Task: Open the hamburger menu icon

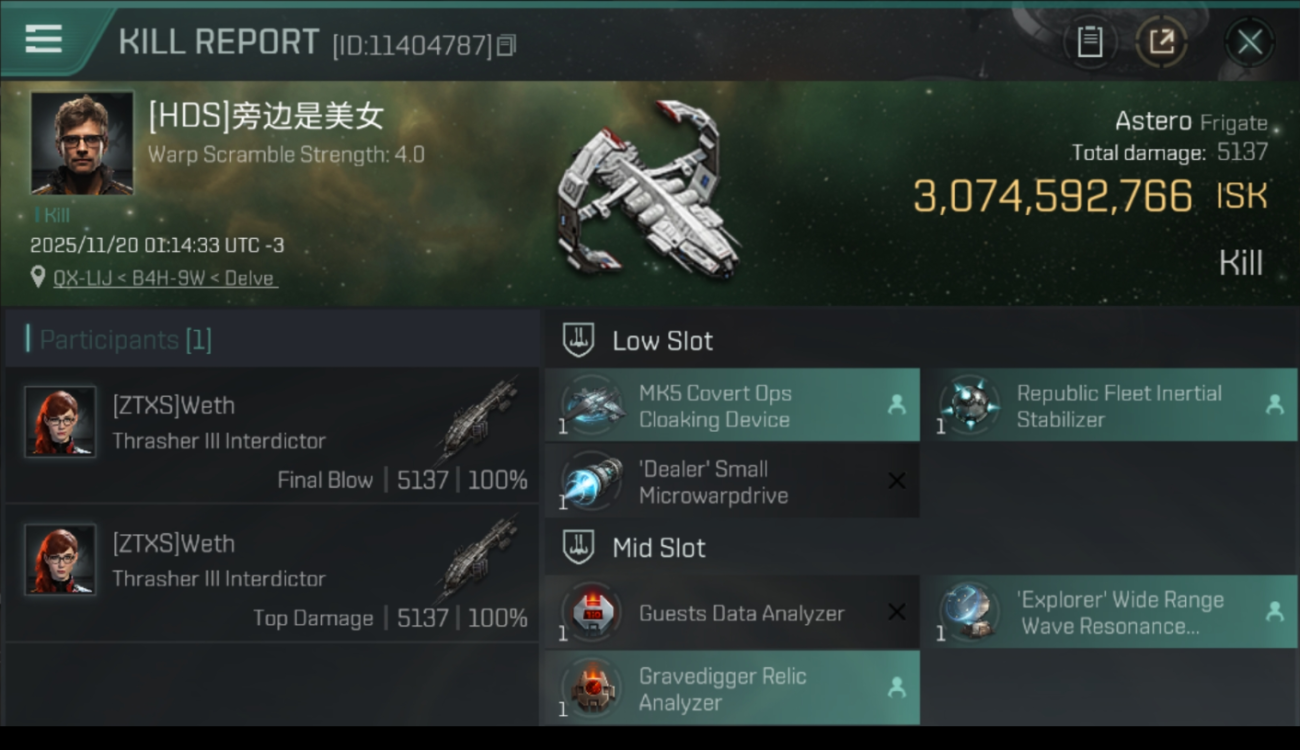Action: (43, 40)
